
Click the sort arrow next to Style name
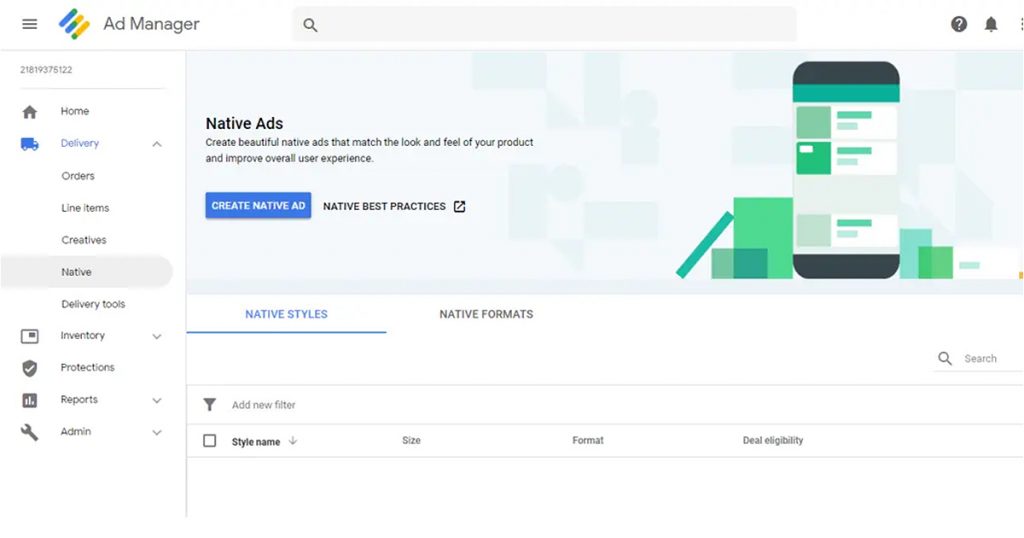(x=293, y=441)
